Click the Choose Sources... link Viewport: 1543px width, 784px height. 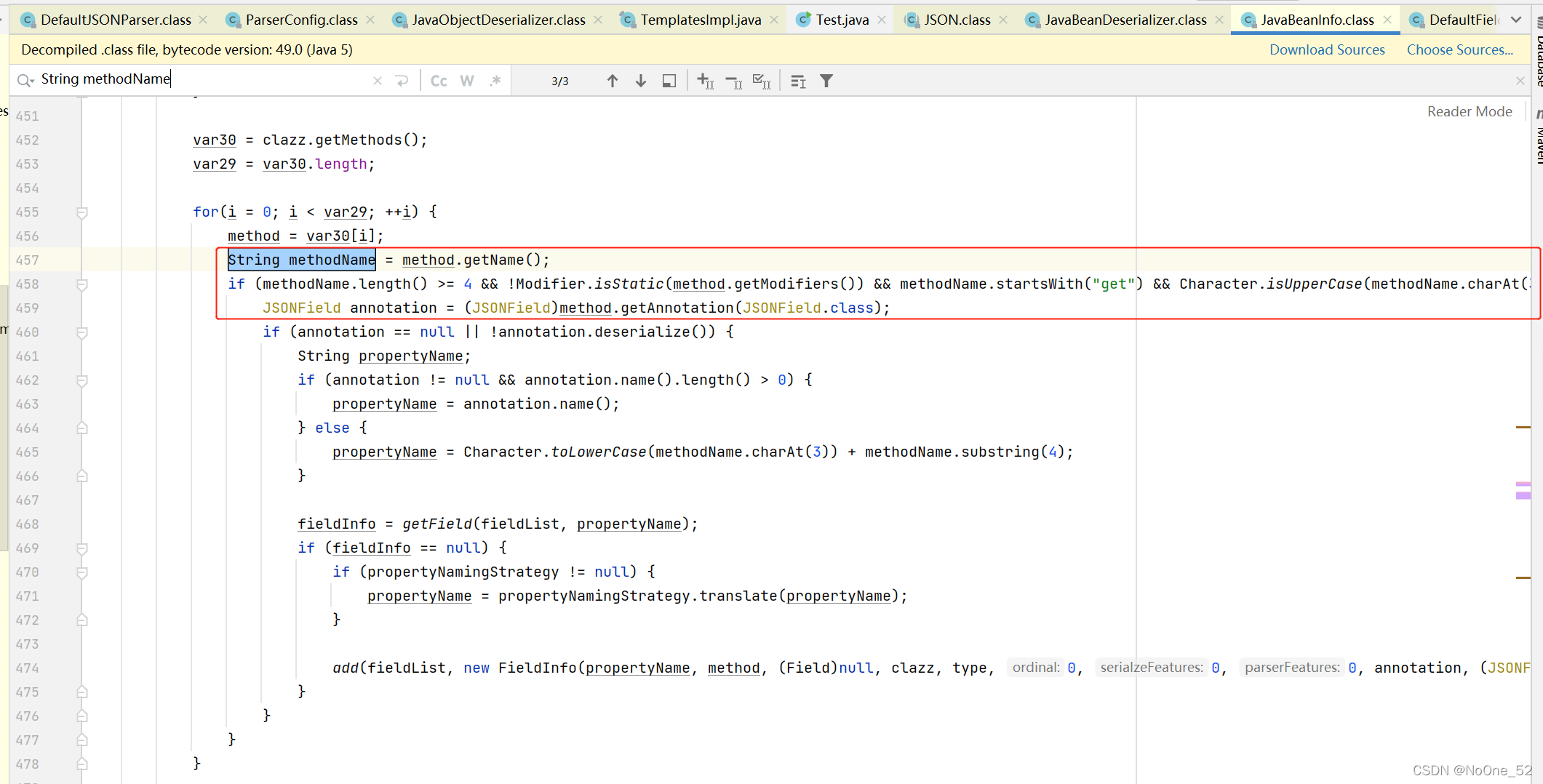pos(1459,49)
